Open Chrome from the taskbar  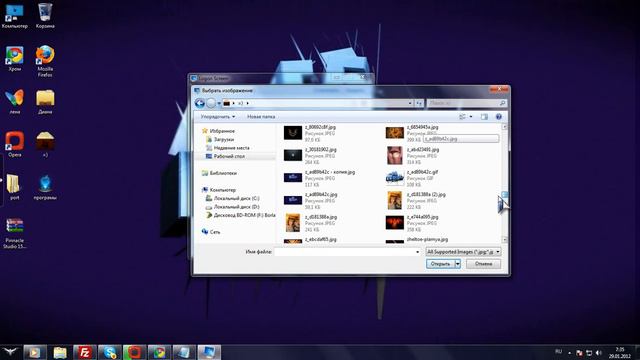pos(159,352)
